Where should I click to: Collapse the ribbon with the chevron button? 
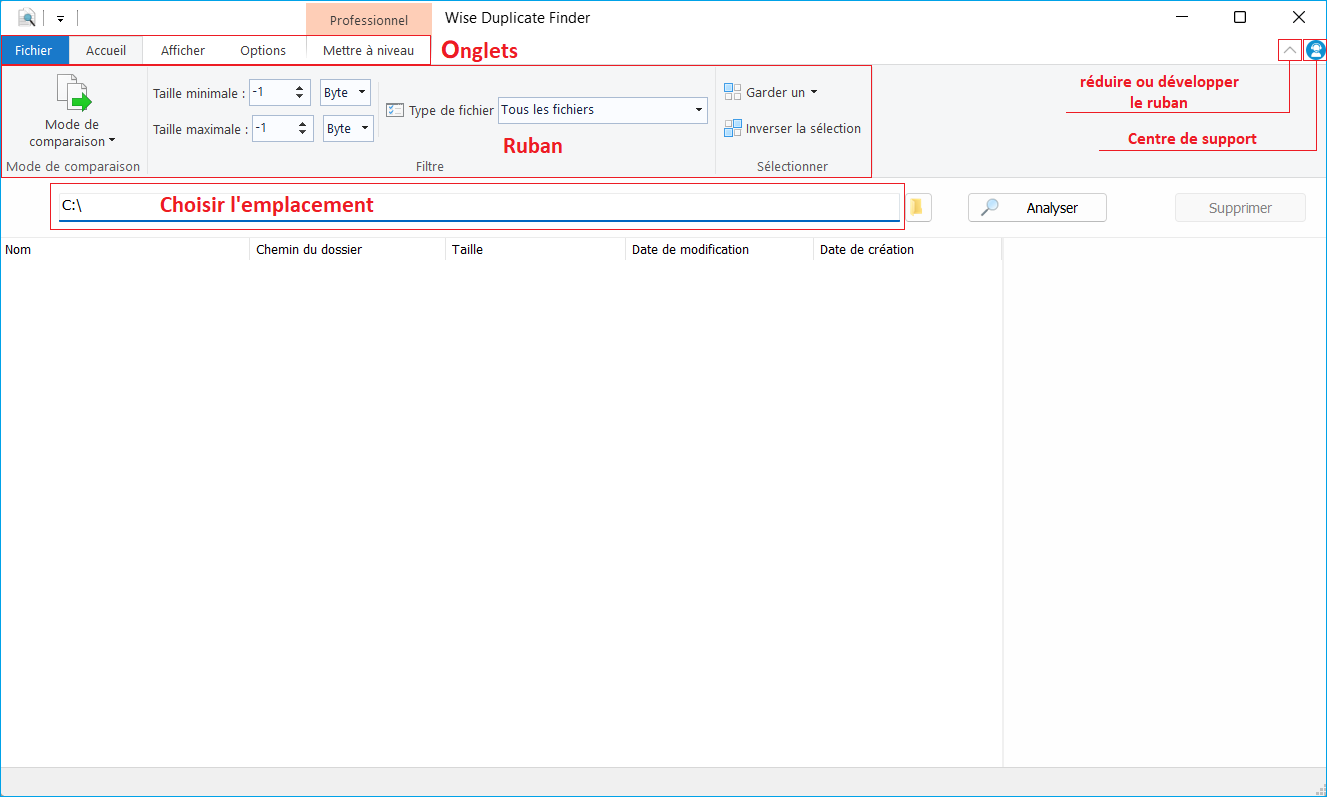(x=1290, y=50)
